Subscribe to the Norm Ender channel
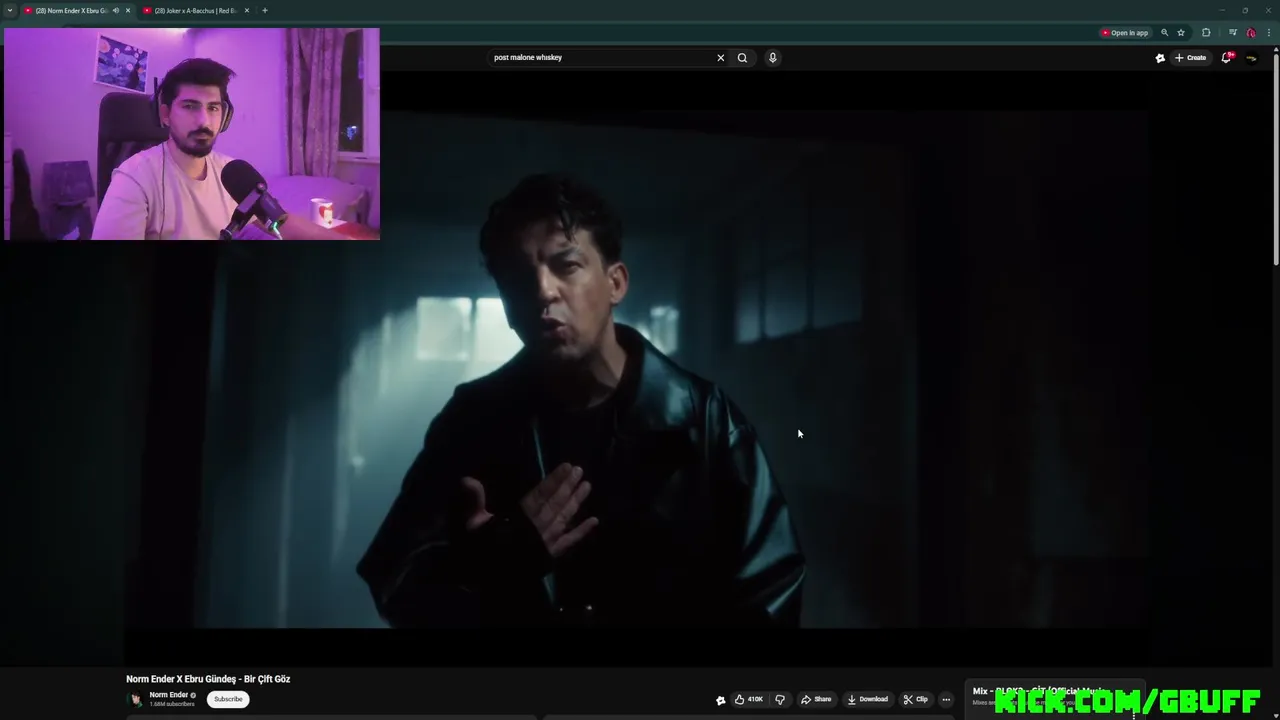The width and height of the screenshot is (1280, 720). click(228, 699)
